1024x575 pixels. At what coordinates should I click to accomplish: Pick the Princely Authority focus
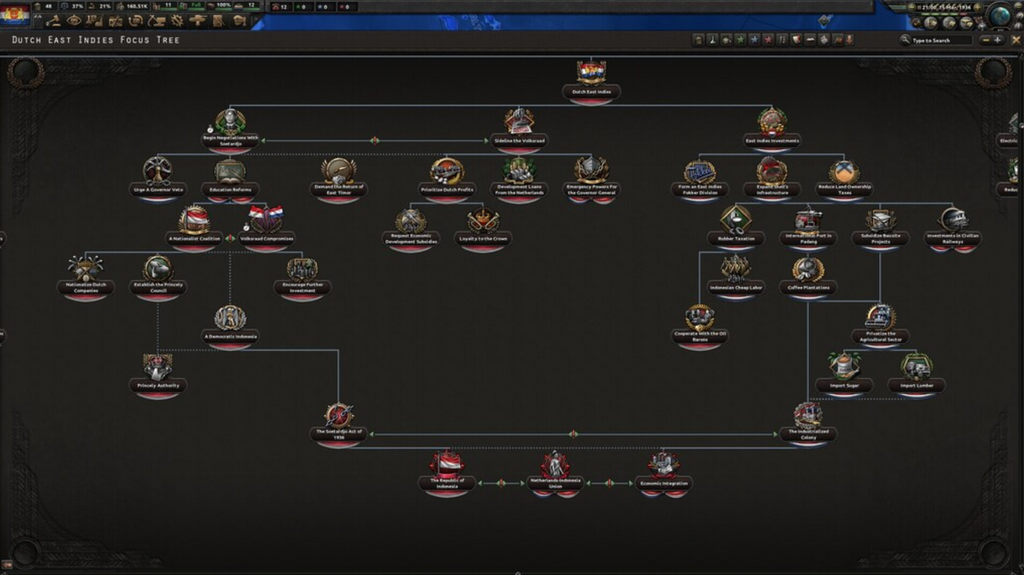pos(158,374)
